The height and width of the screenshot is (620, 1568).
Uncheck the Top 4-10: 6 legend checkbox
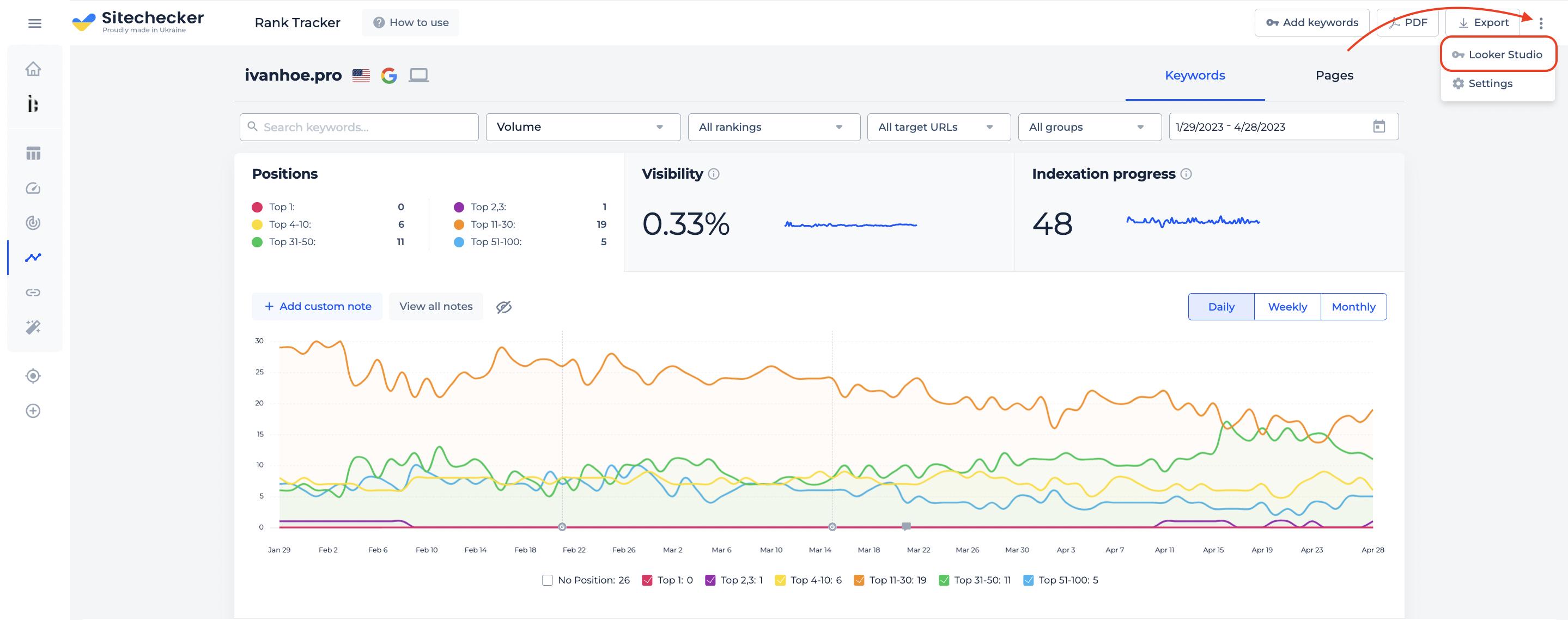pyautogui.click(x=780, y=580)
